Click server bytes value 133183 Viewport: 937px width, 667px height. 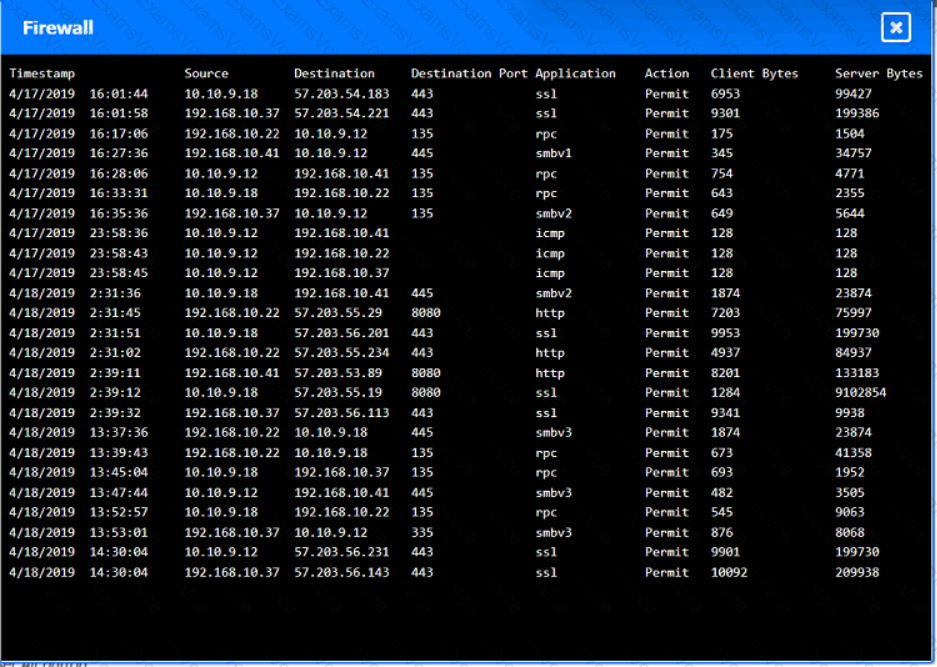pyautogui.click(x=857, y=374)
